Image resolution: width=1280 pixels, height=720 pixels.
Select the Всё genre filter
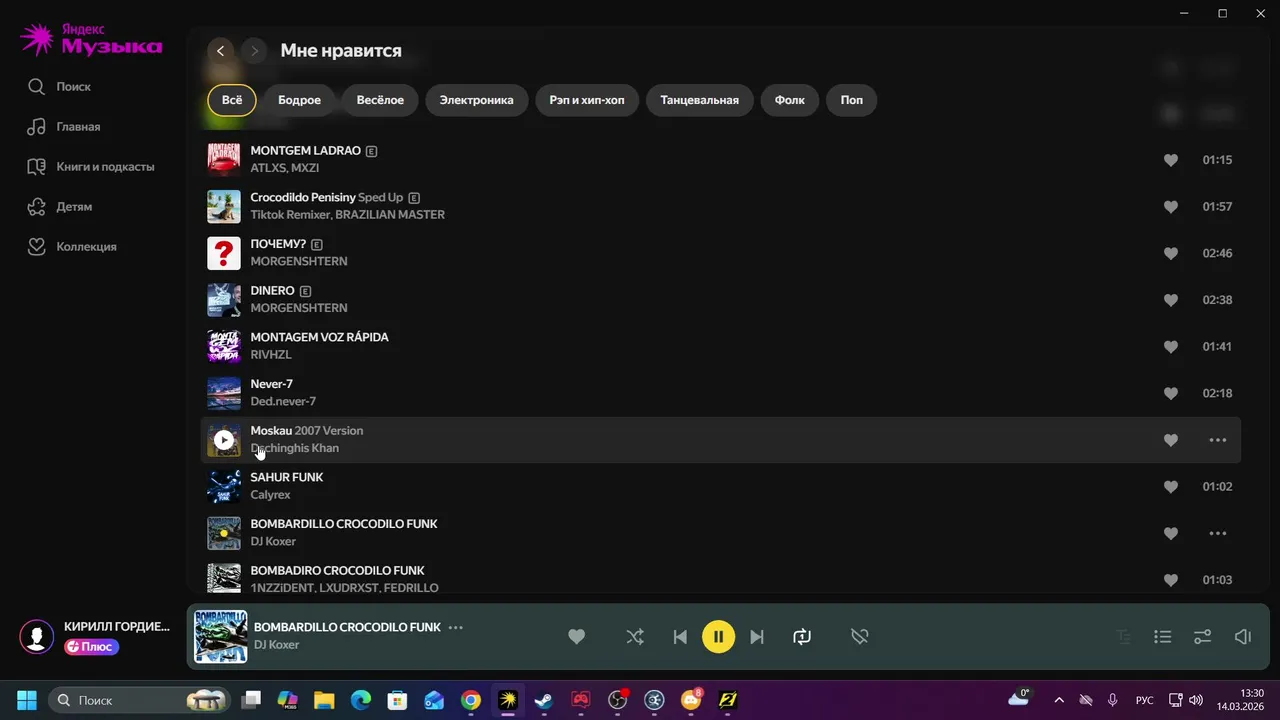click(x=232, y=100)
